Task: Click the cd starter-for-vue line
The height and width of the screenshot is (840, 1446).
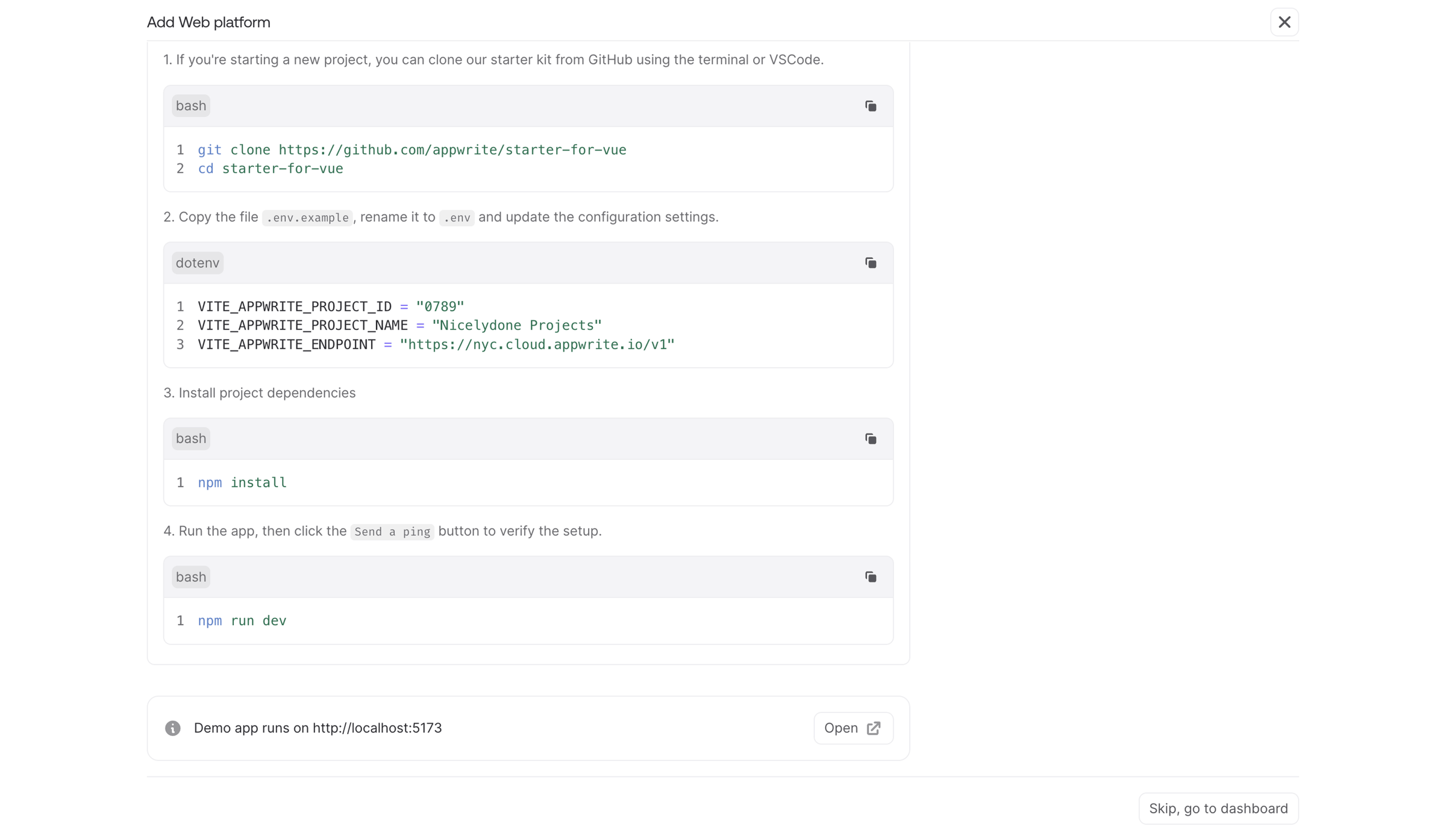Action: pyautogui.click(x=271, y=169)
